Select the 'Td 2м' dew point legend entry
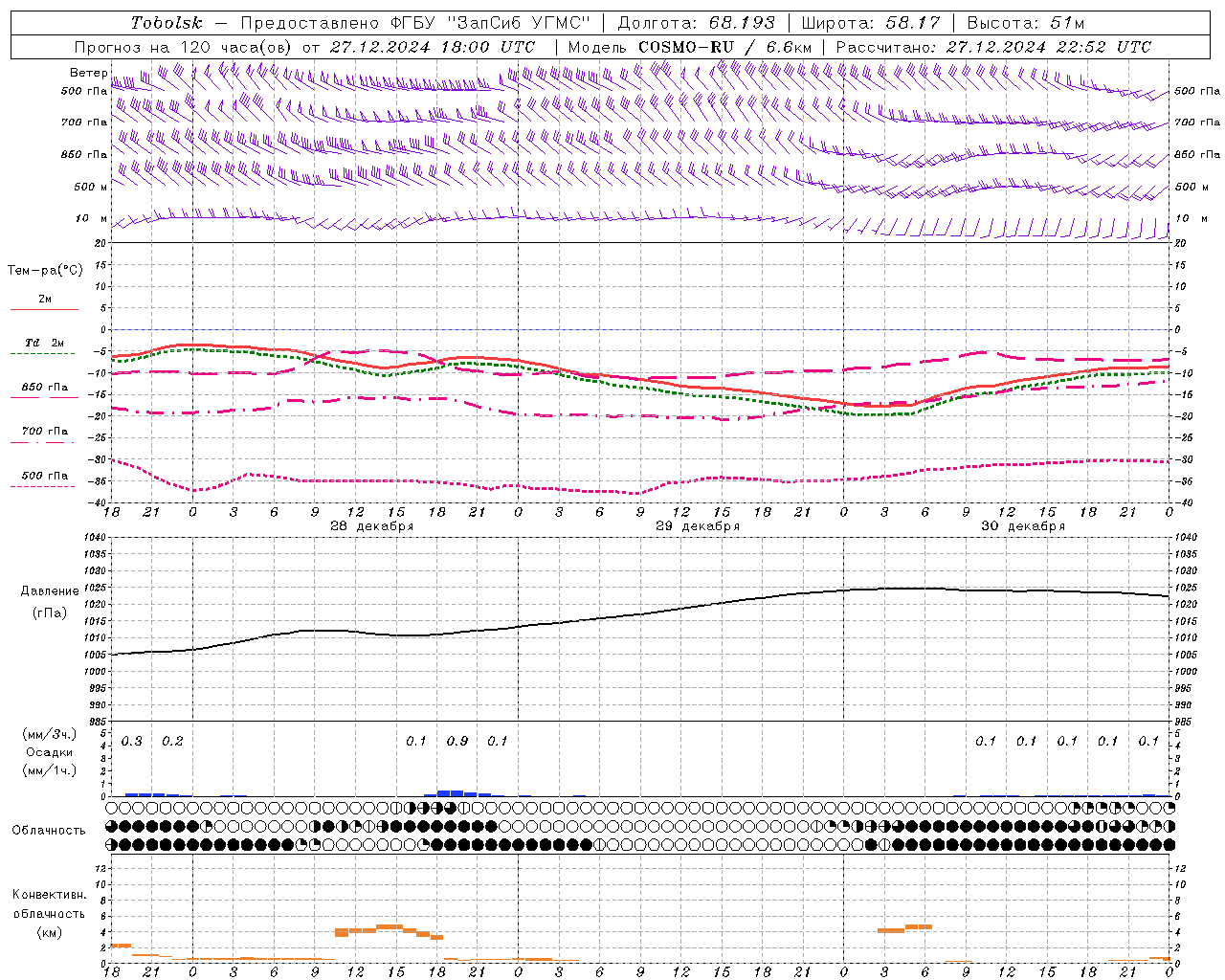Screen dimensions: 1225x980 pyautogui.click(x=44, y=343)
